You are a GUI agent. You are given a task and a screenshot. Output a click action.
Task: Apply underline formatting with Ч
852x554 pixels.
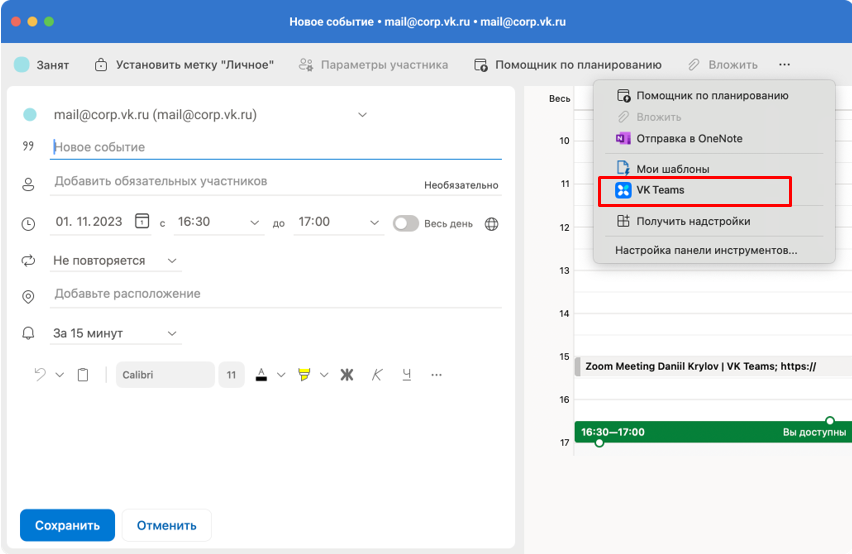click(406, 375)
